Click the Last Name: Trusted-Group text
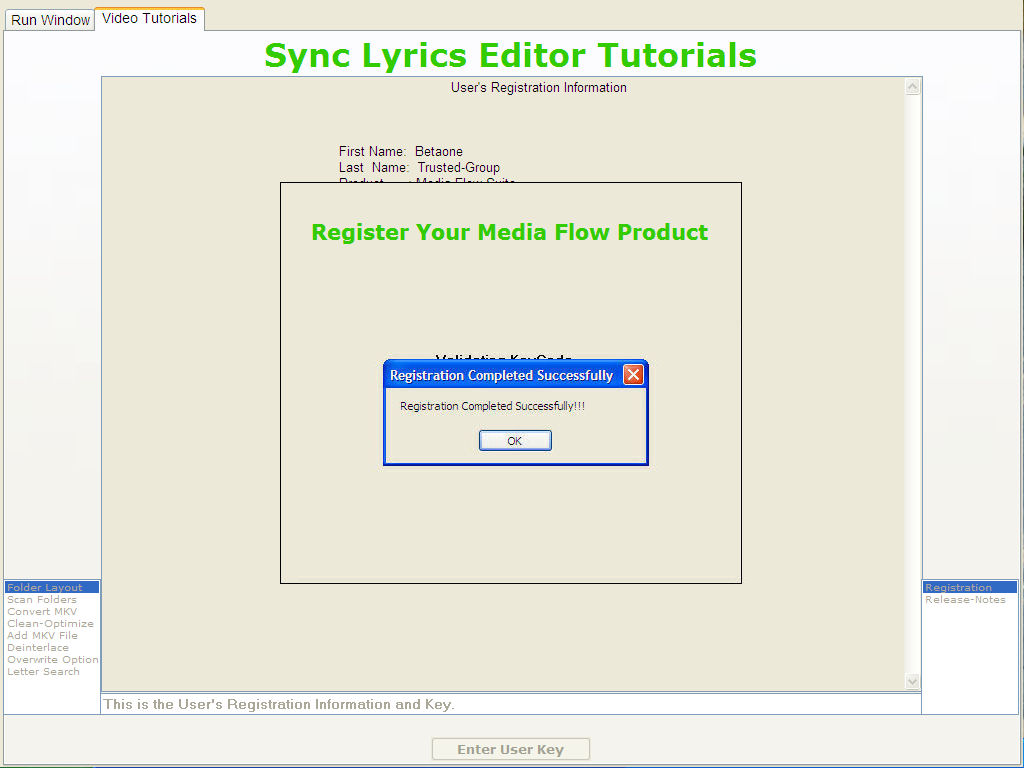Screen dimensions: 1024x768 click(419, 168)
